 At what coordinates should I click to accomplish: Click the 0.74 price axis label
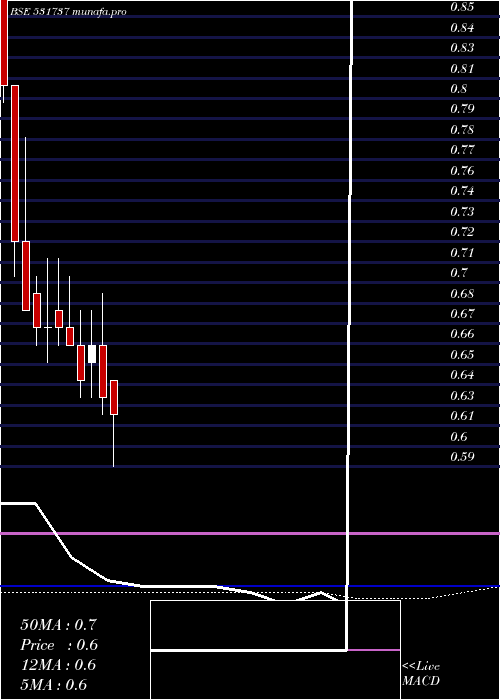point(462,191)
